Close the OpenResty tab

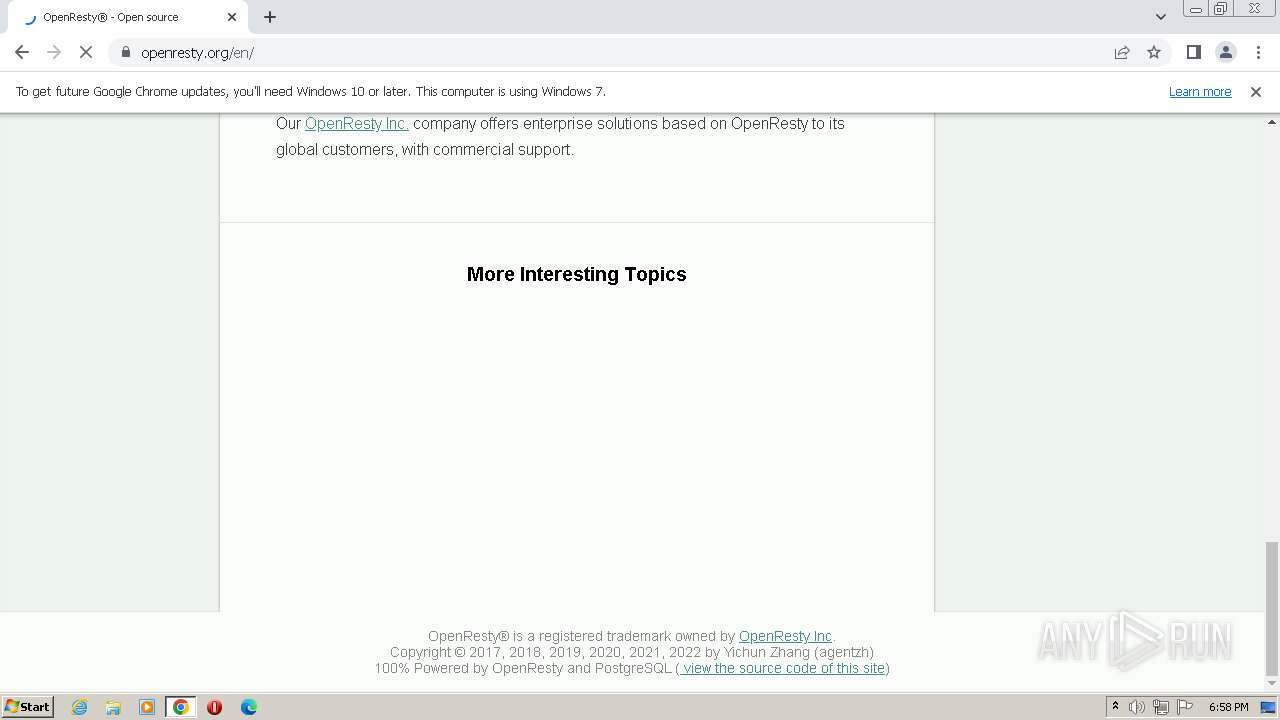232,17
